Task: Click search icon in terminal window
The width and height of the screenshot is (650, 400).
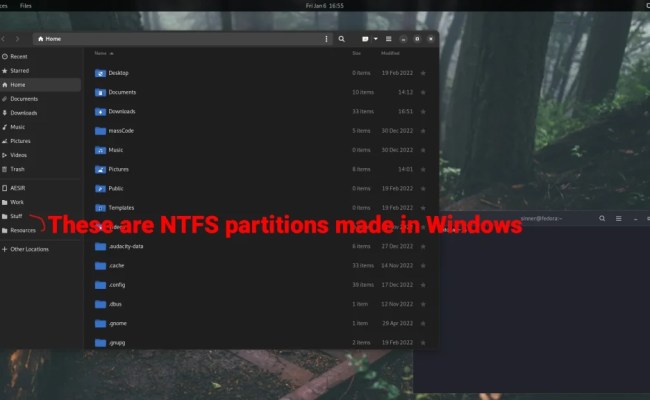Action: click(x=602, y=218)
